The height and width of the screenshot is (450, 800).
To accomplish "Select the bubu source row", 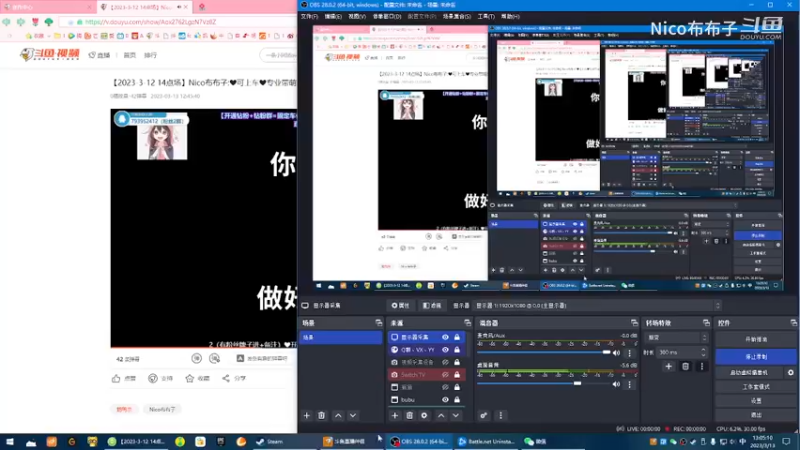I will click(x=425, y=400).
